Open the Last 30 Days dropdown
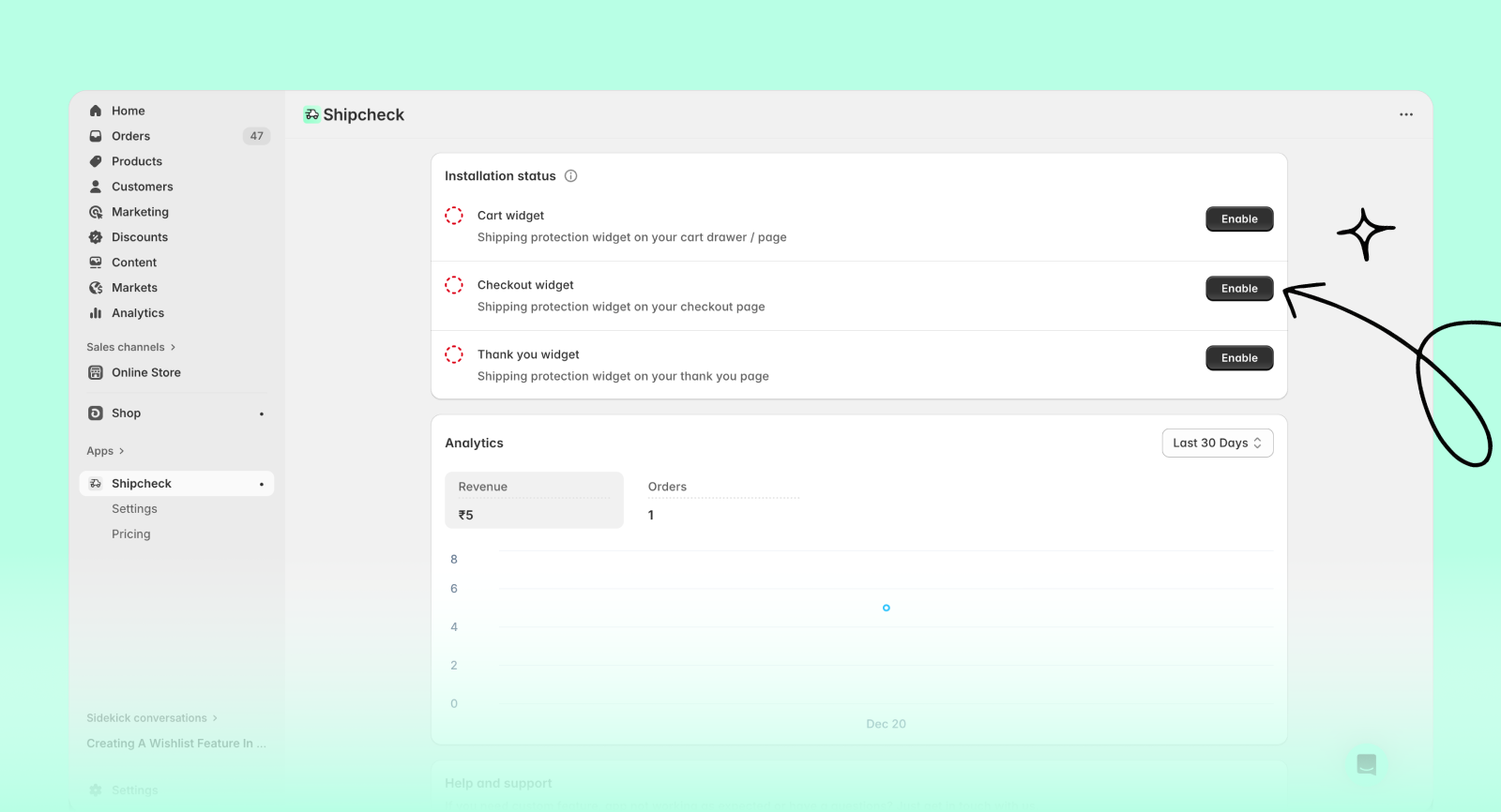This screenshot has height=812, width=1501. pos(1218,444)
